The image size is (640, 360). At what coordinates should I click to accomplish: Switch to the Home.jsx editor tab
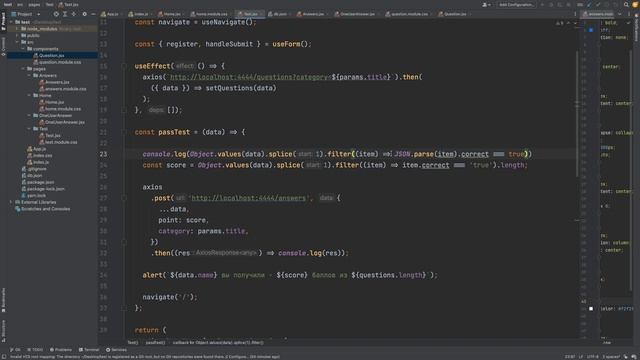[x=170, y=14]
